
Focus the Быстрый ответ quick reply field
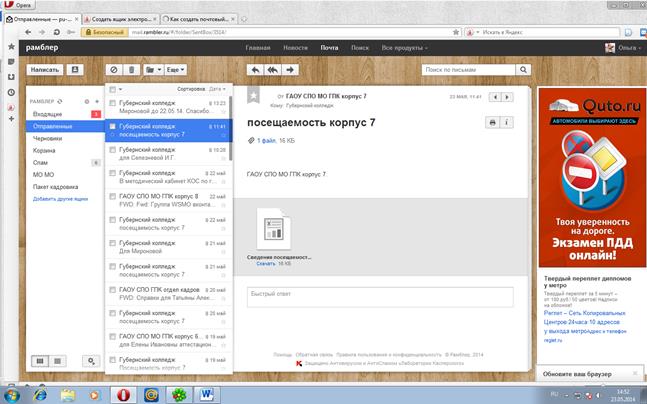(x=380, y=297)
